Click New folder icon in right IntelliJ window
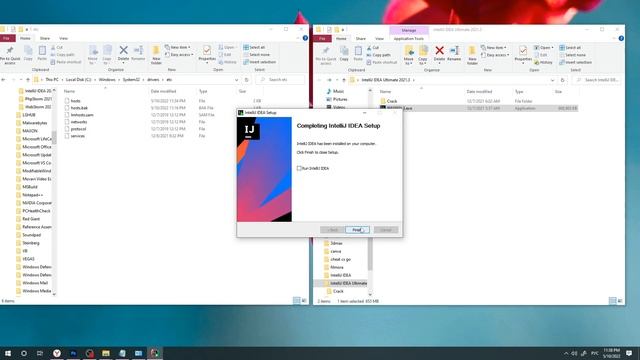640x360 pixels. click(x=472, y=55)
